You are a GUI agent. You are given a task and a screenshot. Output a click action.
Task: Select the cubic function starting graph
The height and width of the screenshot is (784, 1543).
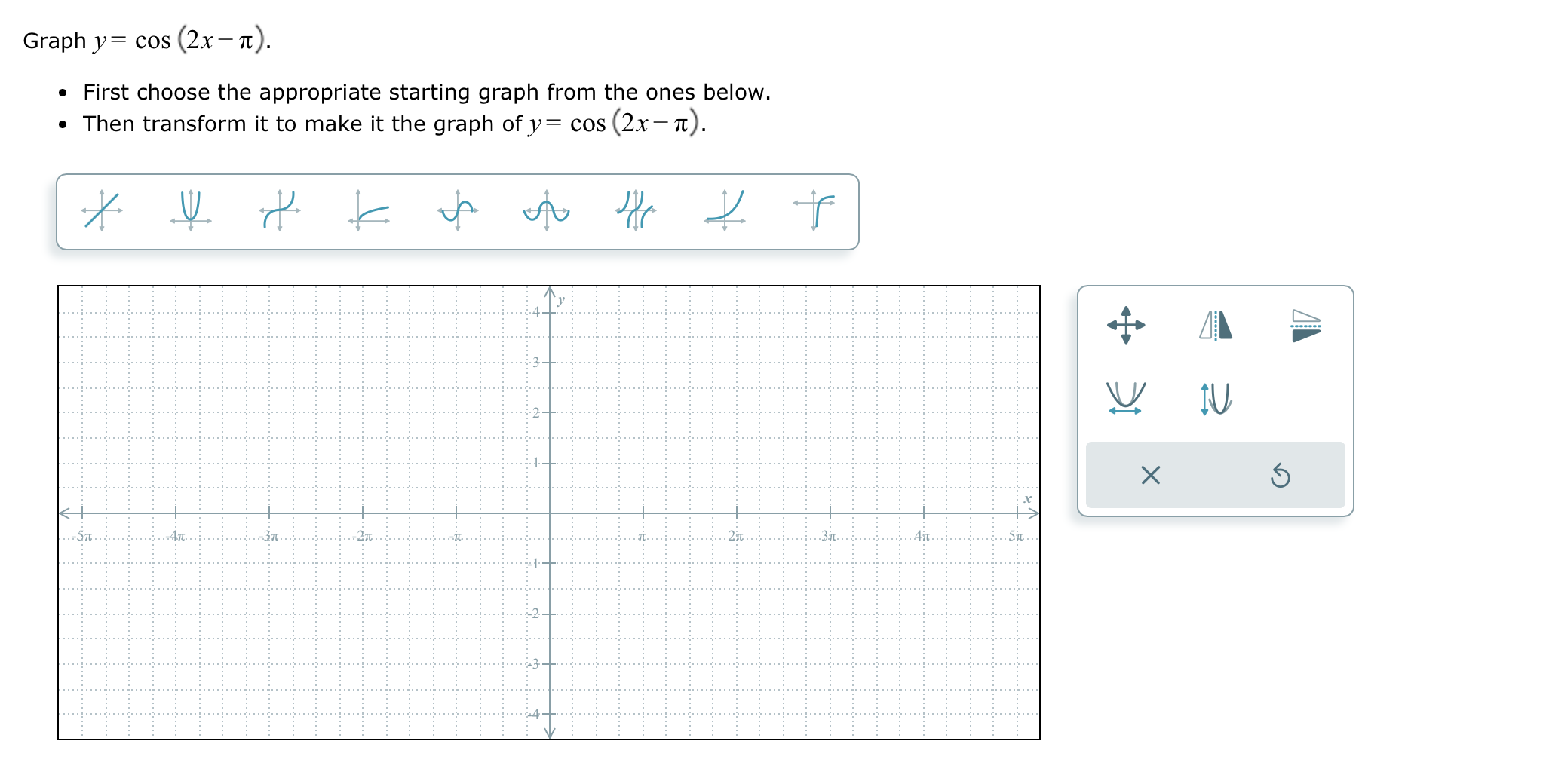[x=281, y=211]
